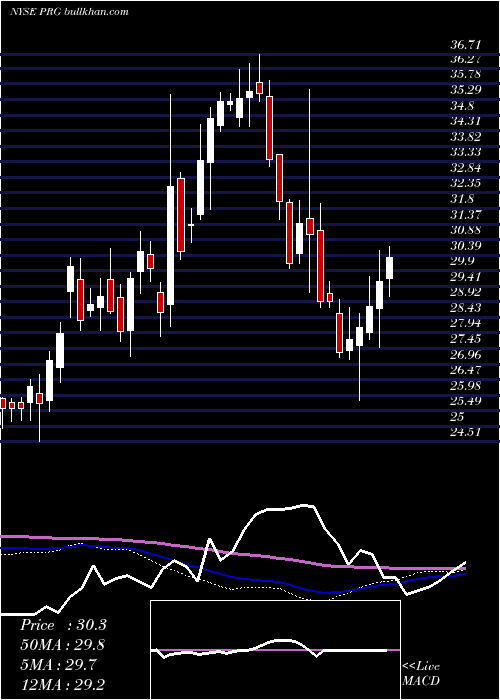Viewport: 500px width, 700px height.
Task: Click the 27.94 price axis label
Action: [x=466, y=323]
